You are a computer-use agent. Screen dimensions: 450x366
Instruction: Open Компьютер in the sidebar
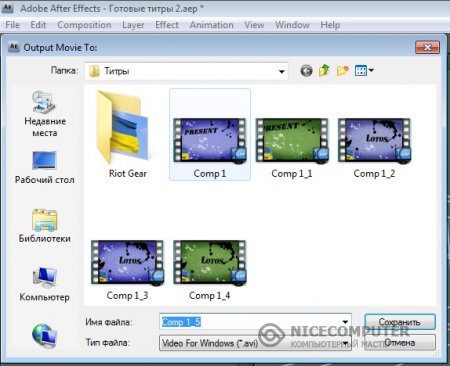[44, 284]
